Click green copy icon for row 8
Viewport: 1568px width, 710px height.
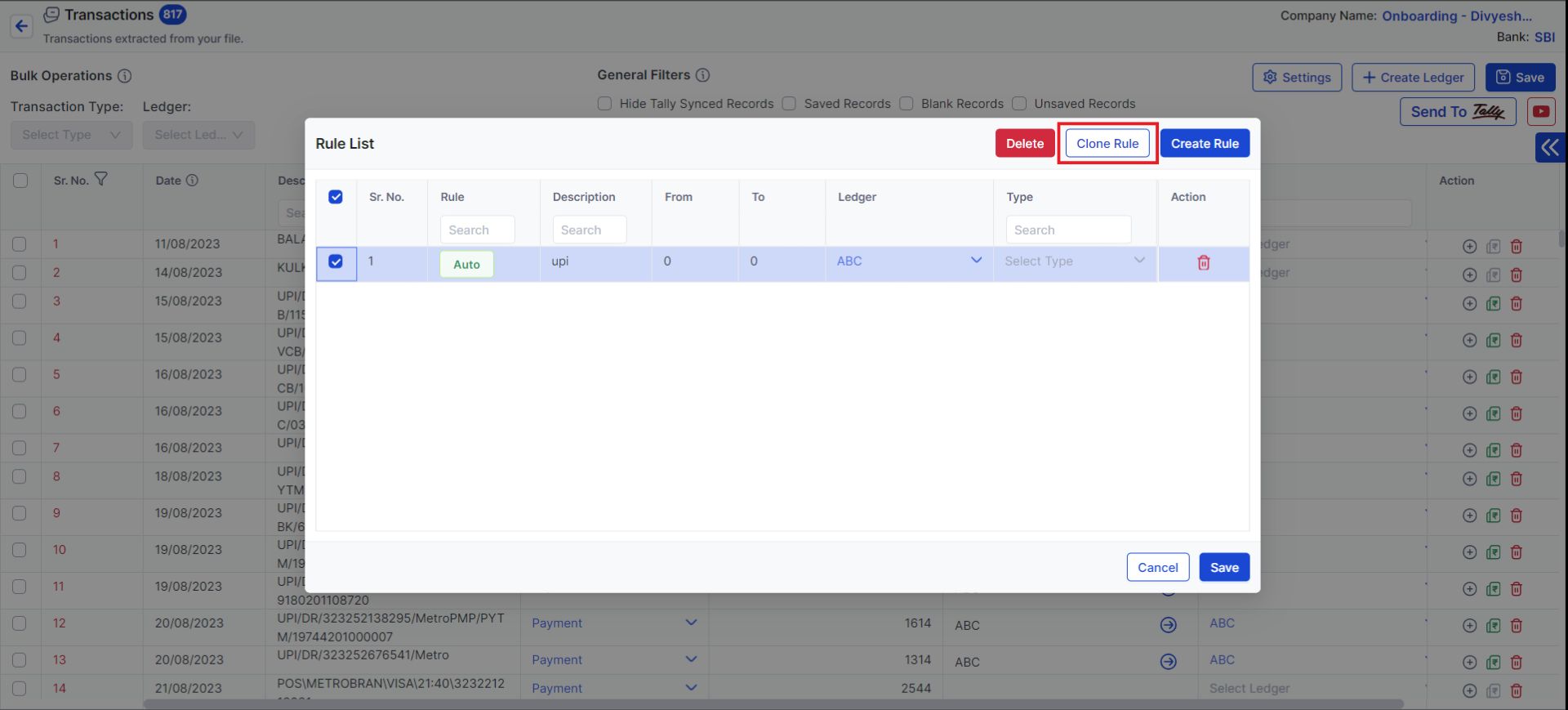tap(1493, 479)
